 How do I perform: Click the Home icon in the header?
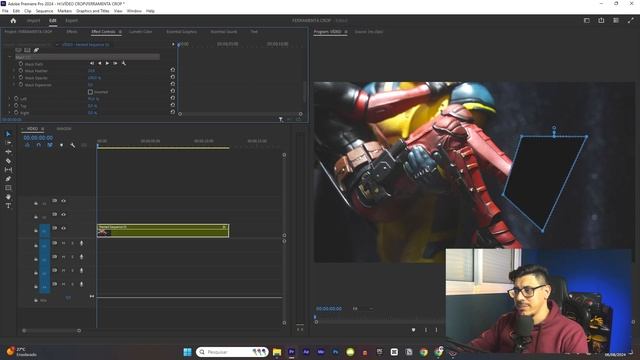[x=13, y=20]
